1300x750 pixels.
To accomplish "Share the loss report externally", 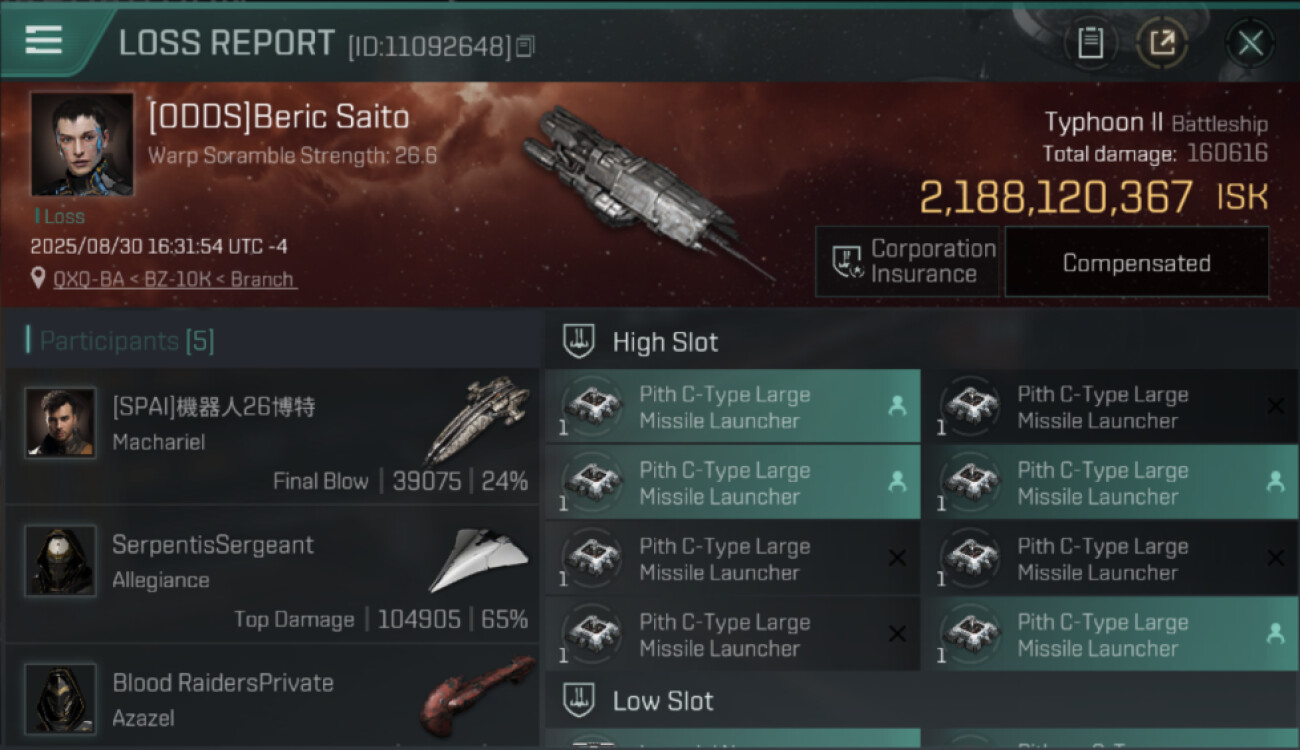I will tap(1163, 43).
